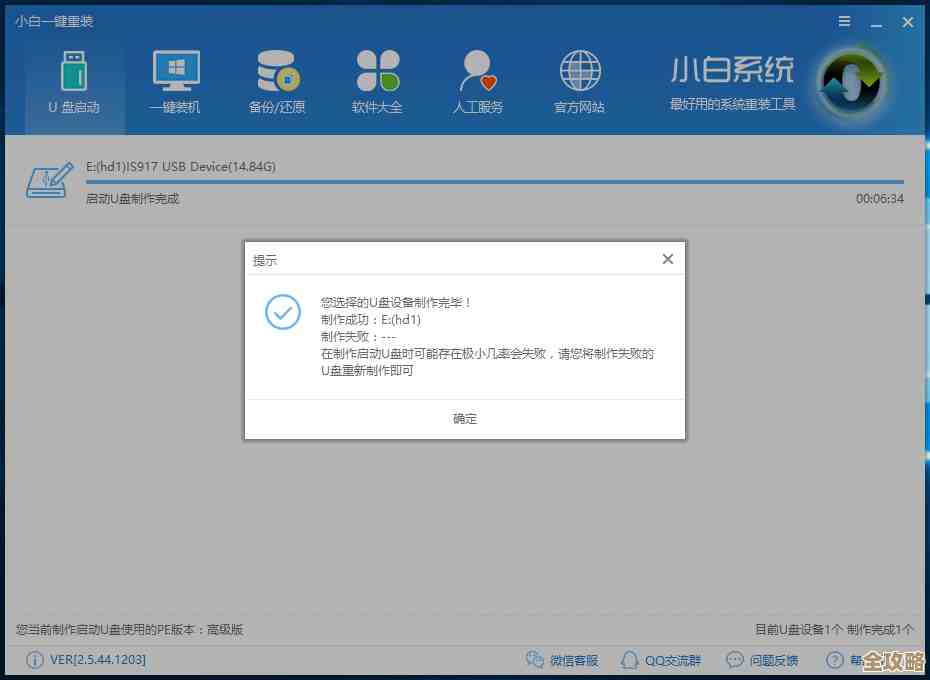Screen dimensions: 930x680
Task: Click the USB writing pencil icon
Action: point(48,181)
